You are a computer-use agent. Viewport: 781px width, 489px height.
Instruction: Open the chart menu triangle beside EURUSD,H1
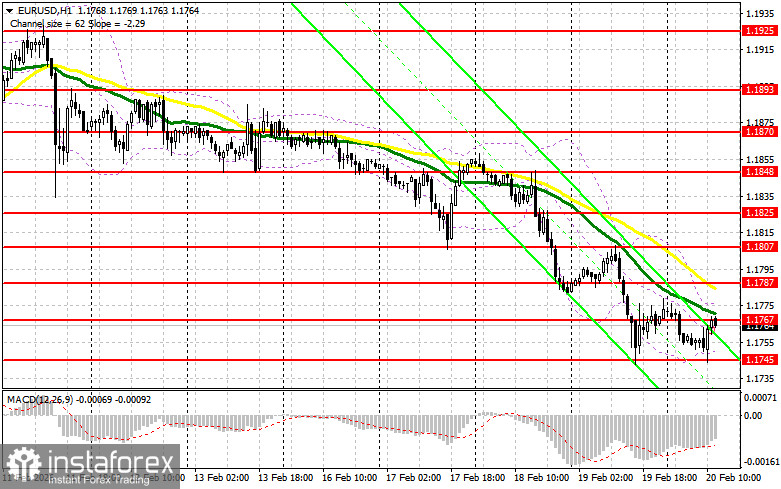9,10
